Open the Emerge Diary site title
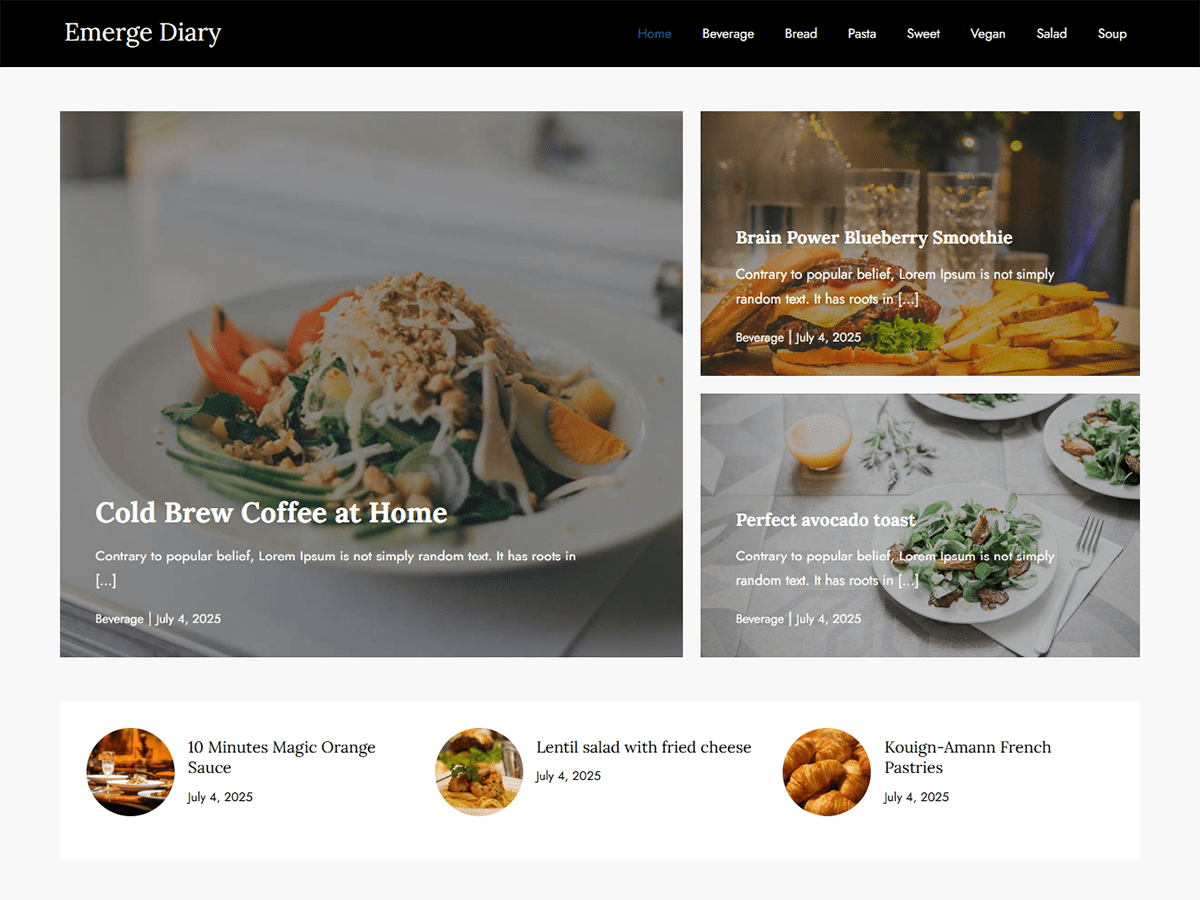Image resolution: width=1200 pixels, height=900 pixels. point(143,33)
